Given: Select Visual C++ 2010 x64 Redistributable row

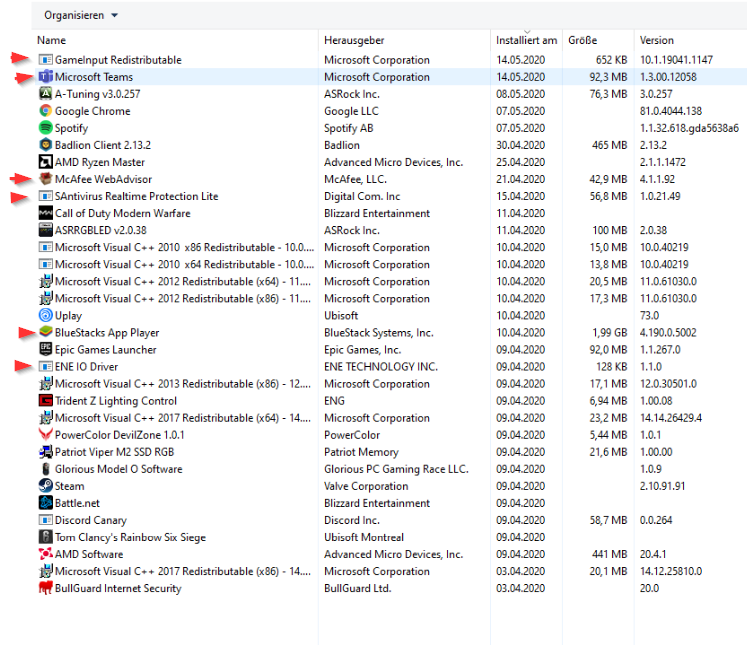Looking at the screenshot, I should coord(391,264).
